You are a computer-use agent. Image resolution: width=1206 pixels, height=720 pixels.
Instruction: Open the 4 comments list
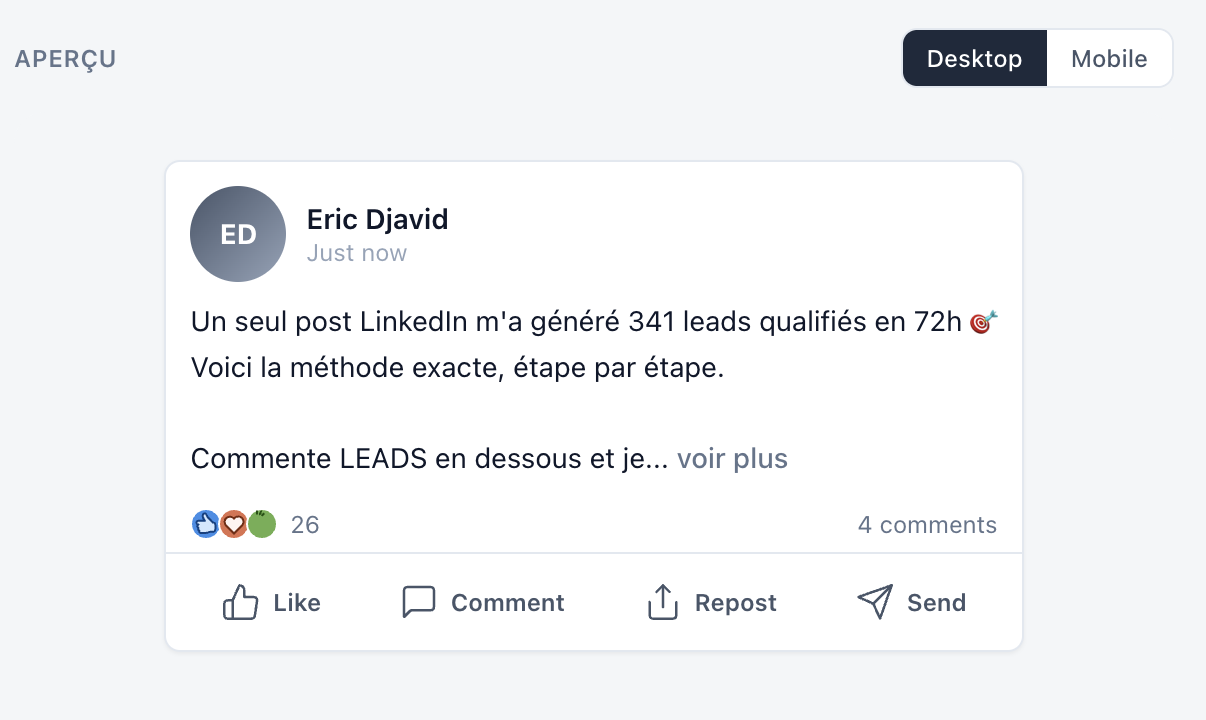[927, 524]
